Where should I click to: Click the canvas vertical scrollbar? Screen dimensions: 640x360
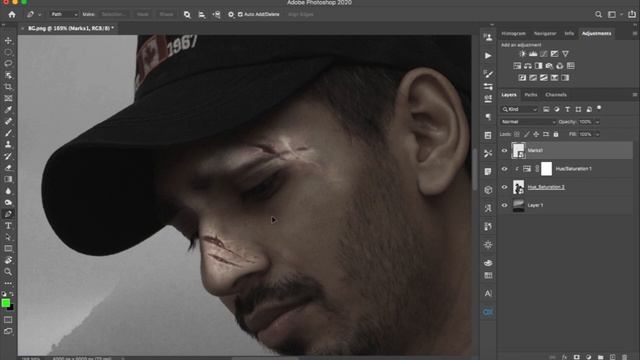click(475, 169)
